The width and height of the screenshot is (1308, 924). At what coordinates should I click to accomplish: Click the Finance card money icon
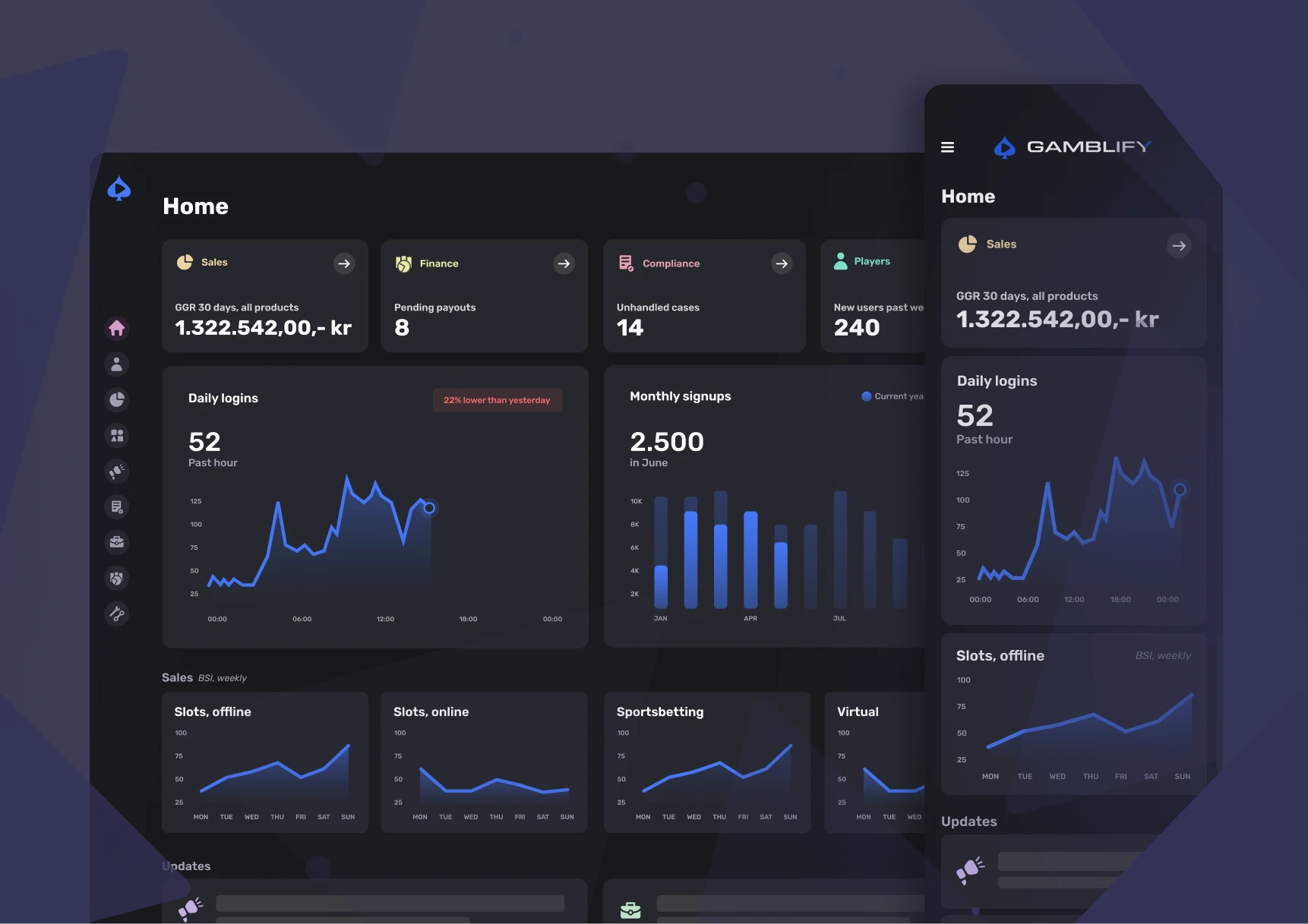[x=403, y=263]
